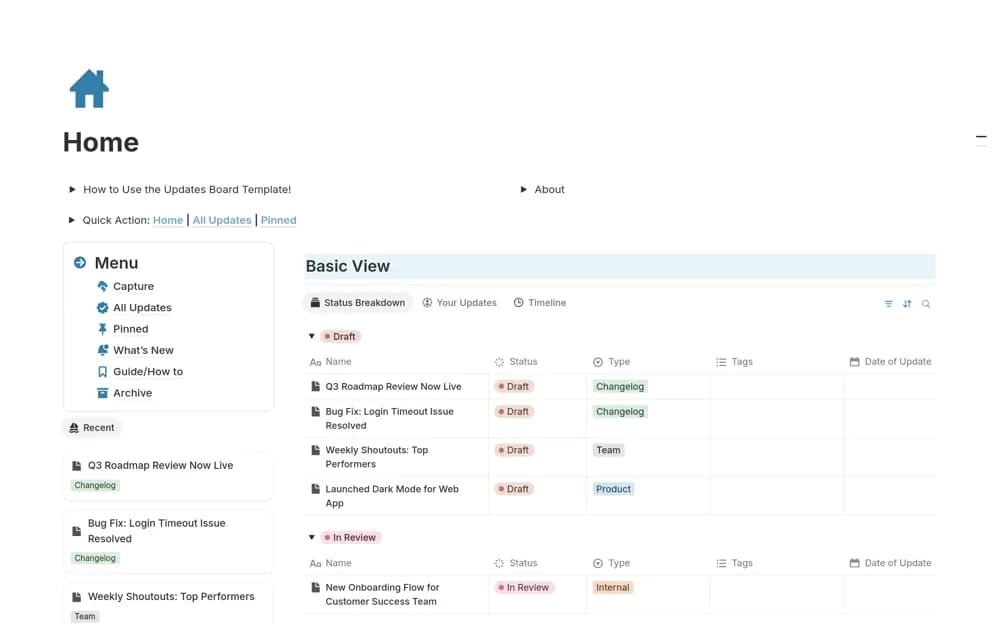Click the All Updates checkmark badge icon
1000x624 pixels.
(x=102, y=308)
